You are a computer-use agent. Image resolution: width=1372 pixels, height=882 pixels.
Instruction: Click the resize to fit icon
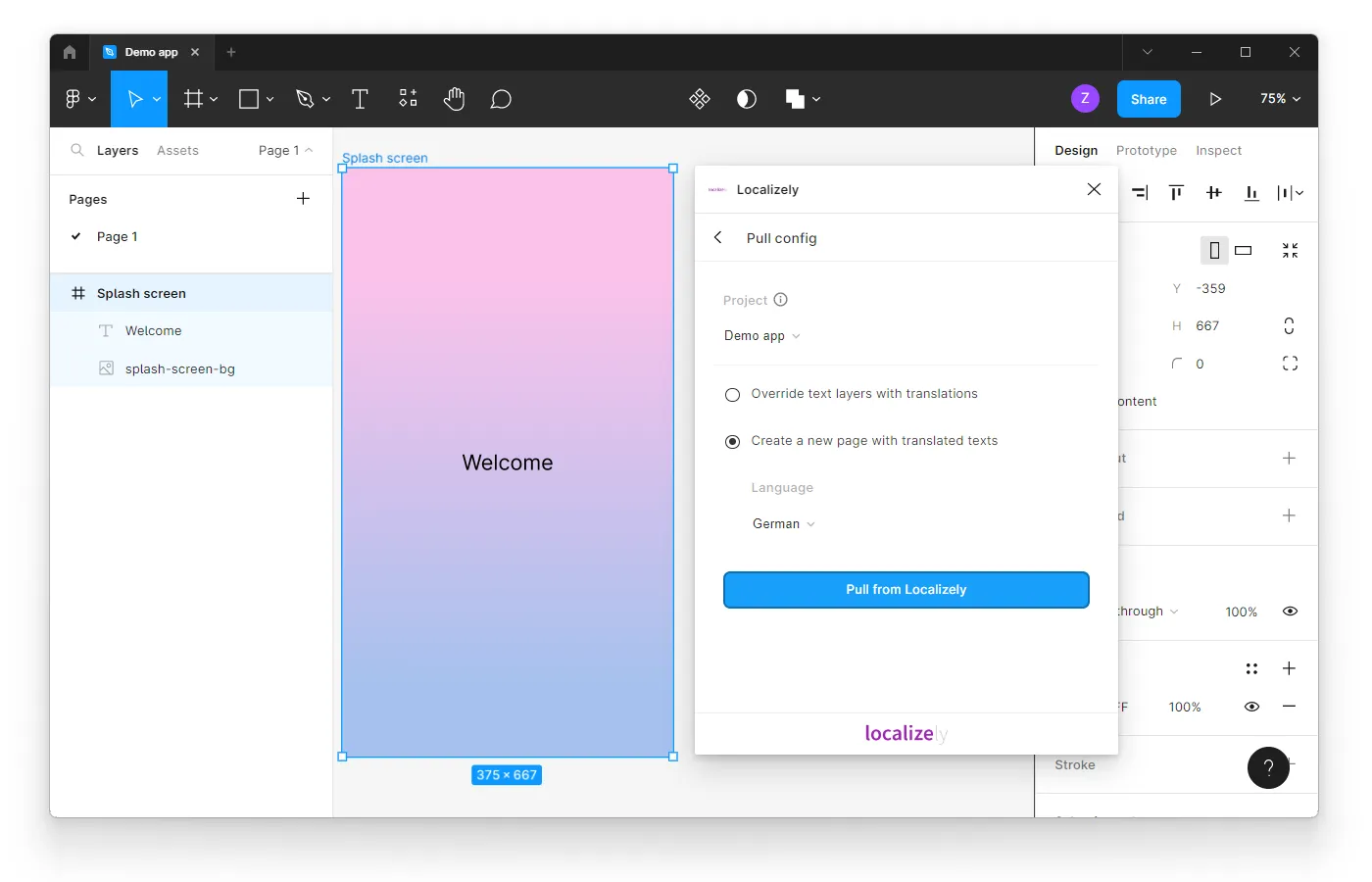[x=1290, y=251]
